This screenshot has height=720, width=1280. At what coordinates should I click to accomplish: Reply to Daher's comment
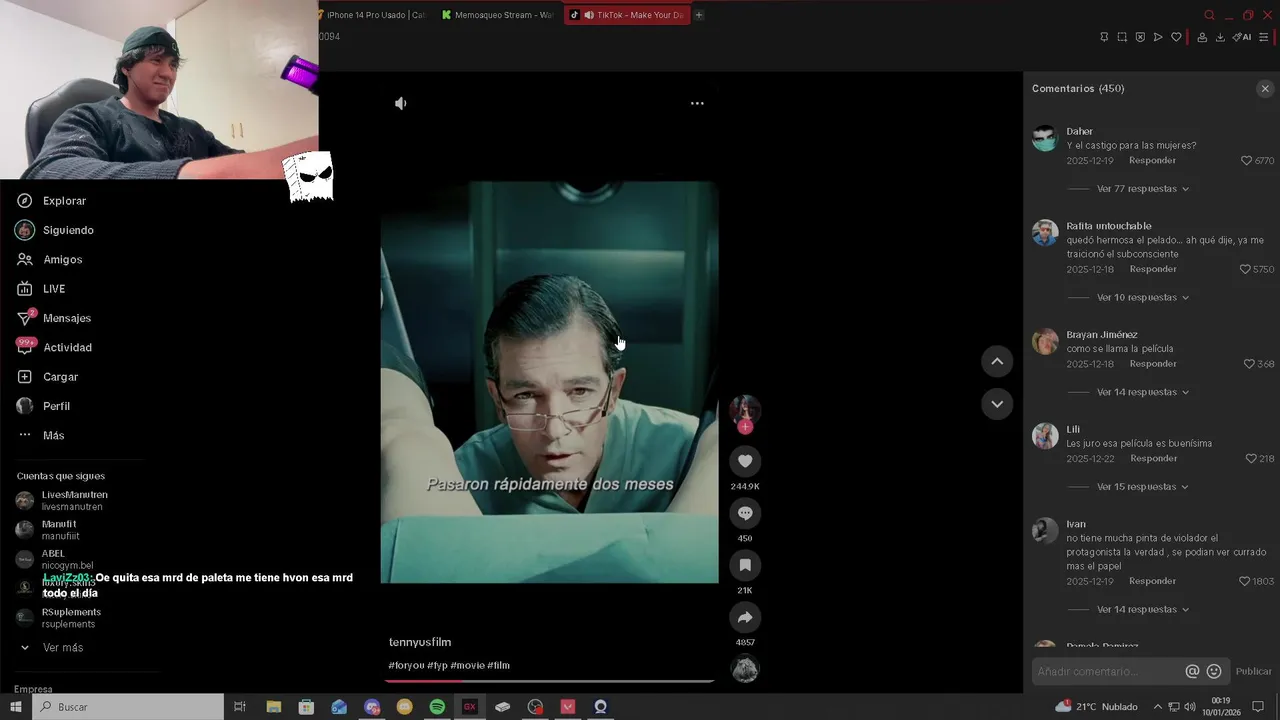[x=1152, y=161]
